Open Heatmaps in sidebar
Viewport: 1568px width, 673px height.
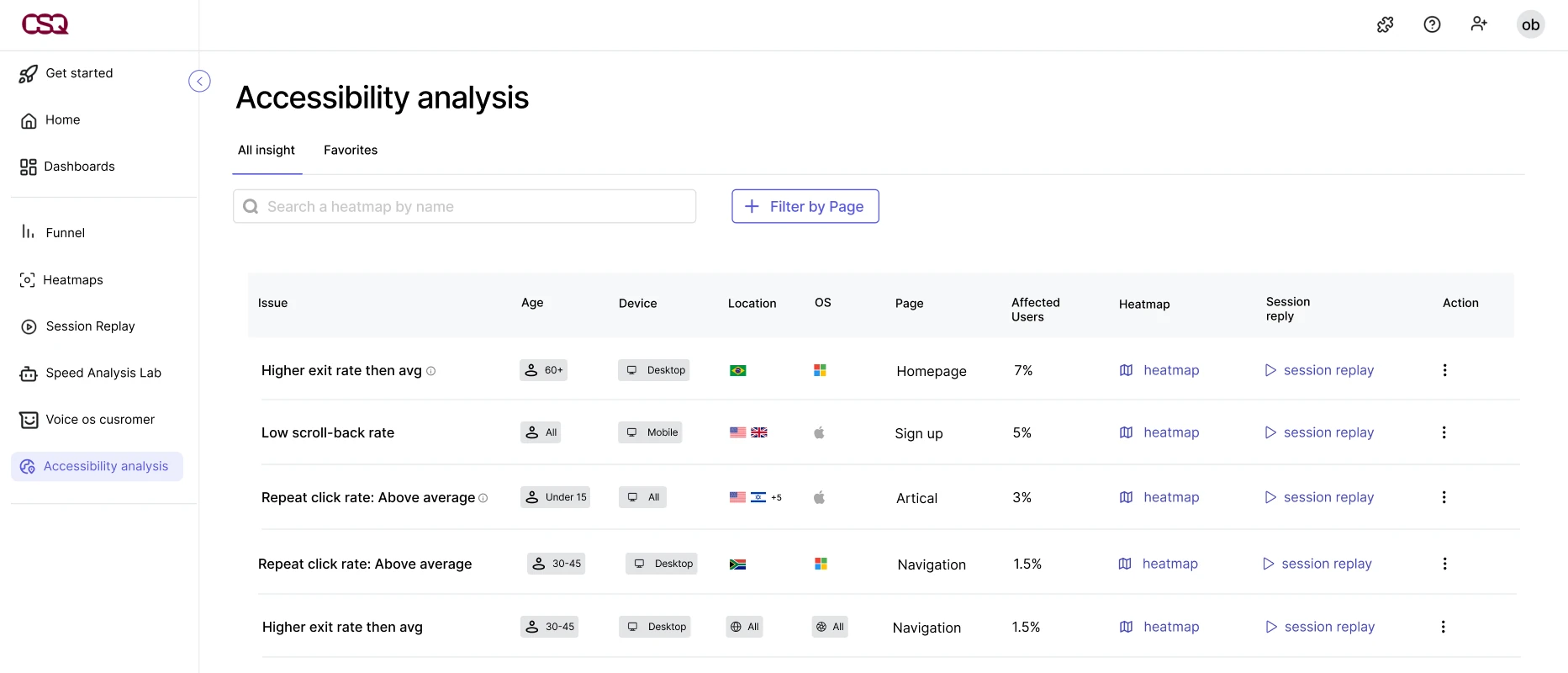tap(61, 280)
